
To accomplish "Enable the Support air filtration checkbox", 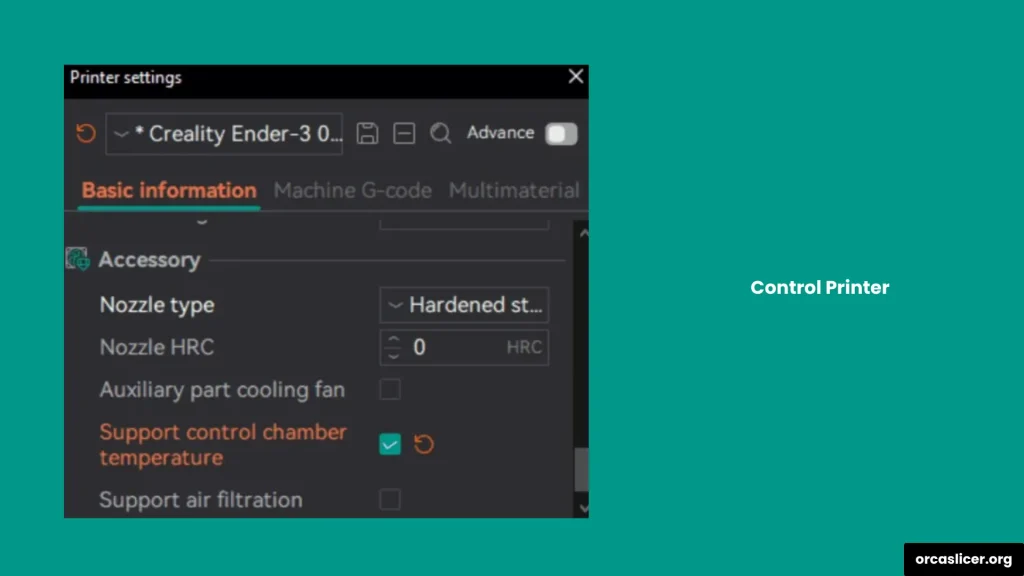I will [x=390, y=499].
